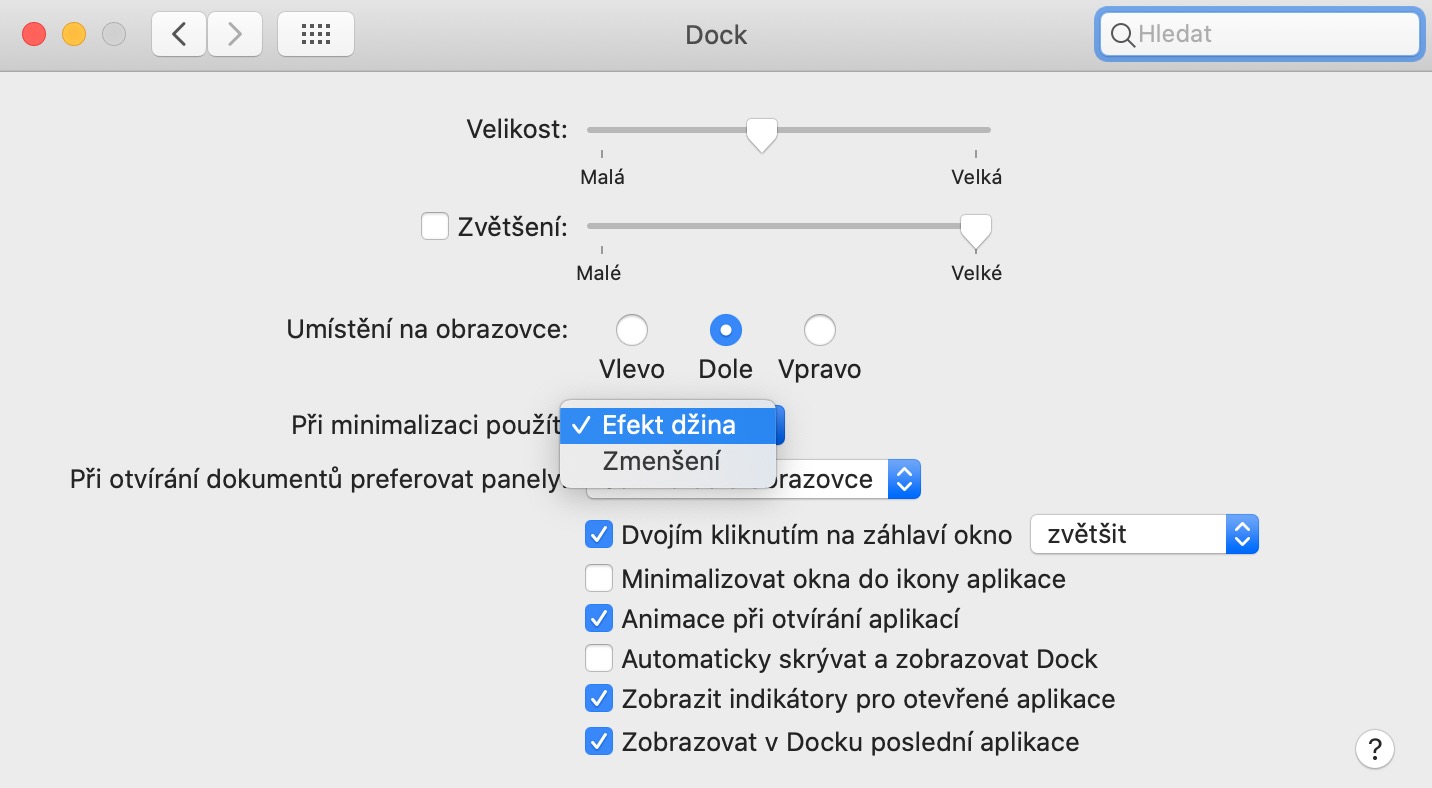Uncheck Zobrazovat v Docku poslední aplikace
Screen dimensions: 1432x788
click(x=598, y=742)
